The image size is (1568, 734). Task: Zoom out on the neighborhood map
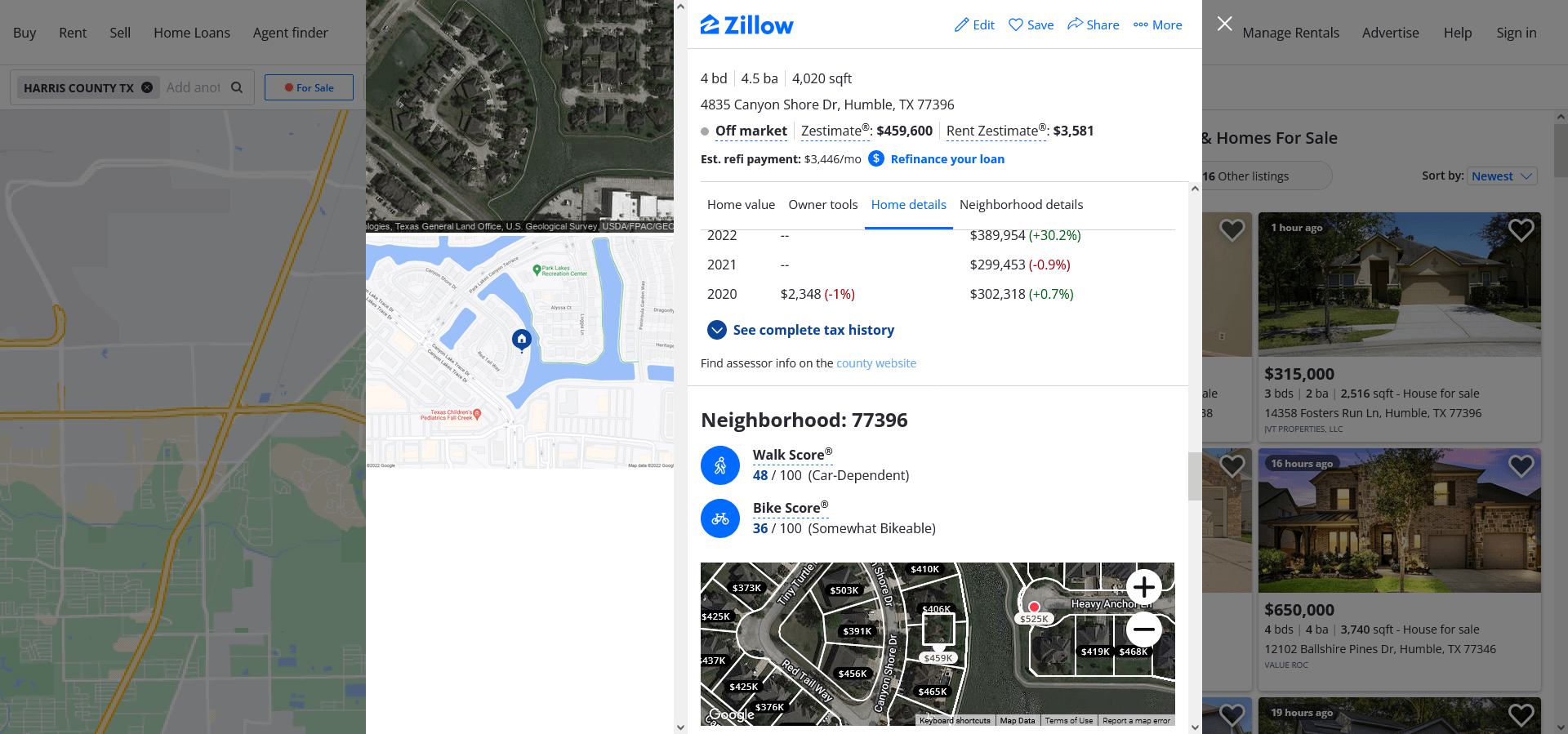(1144, 629)
